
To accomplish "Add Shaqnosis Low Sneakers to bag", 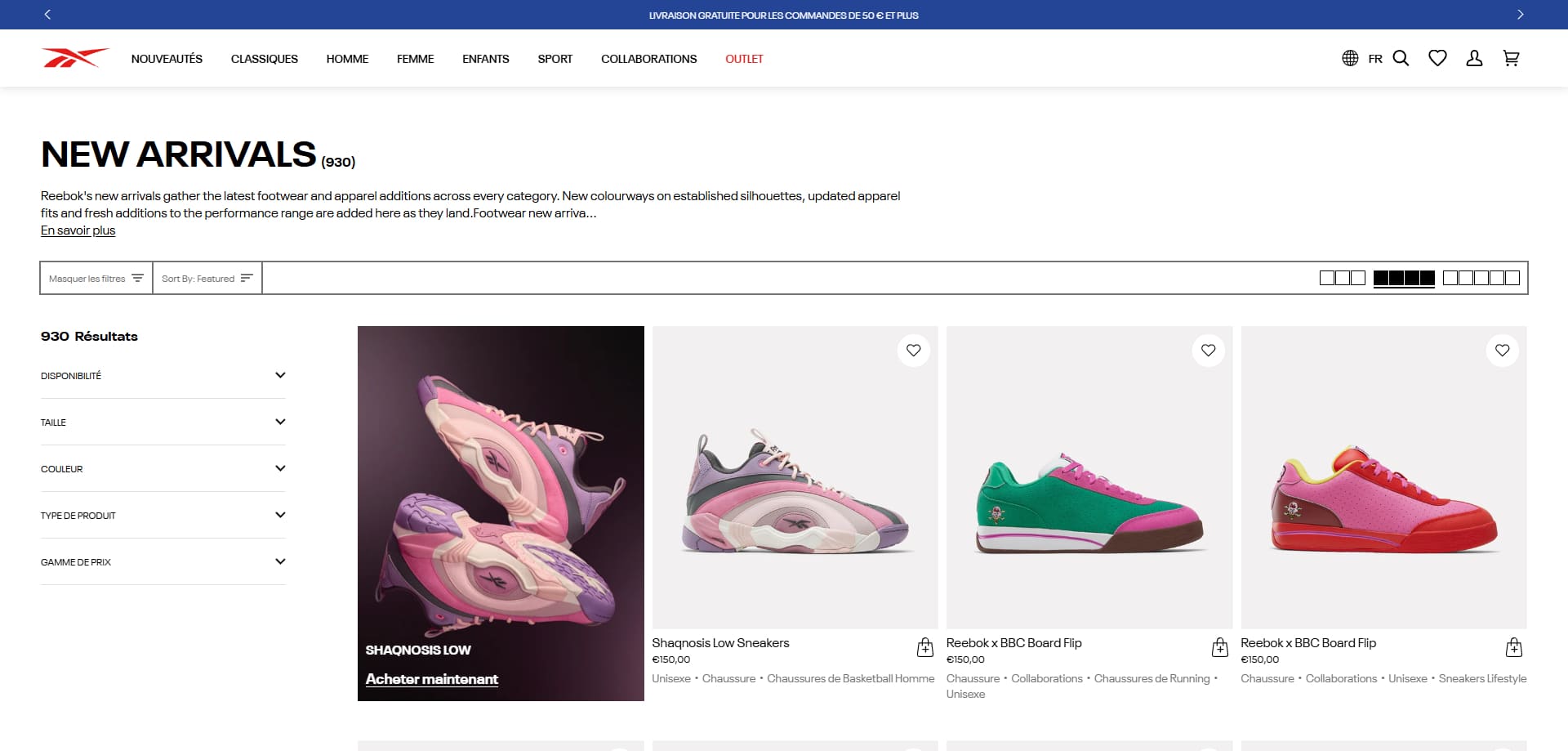I will click(x=925, y=648).
